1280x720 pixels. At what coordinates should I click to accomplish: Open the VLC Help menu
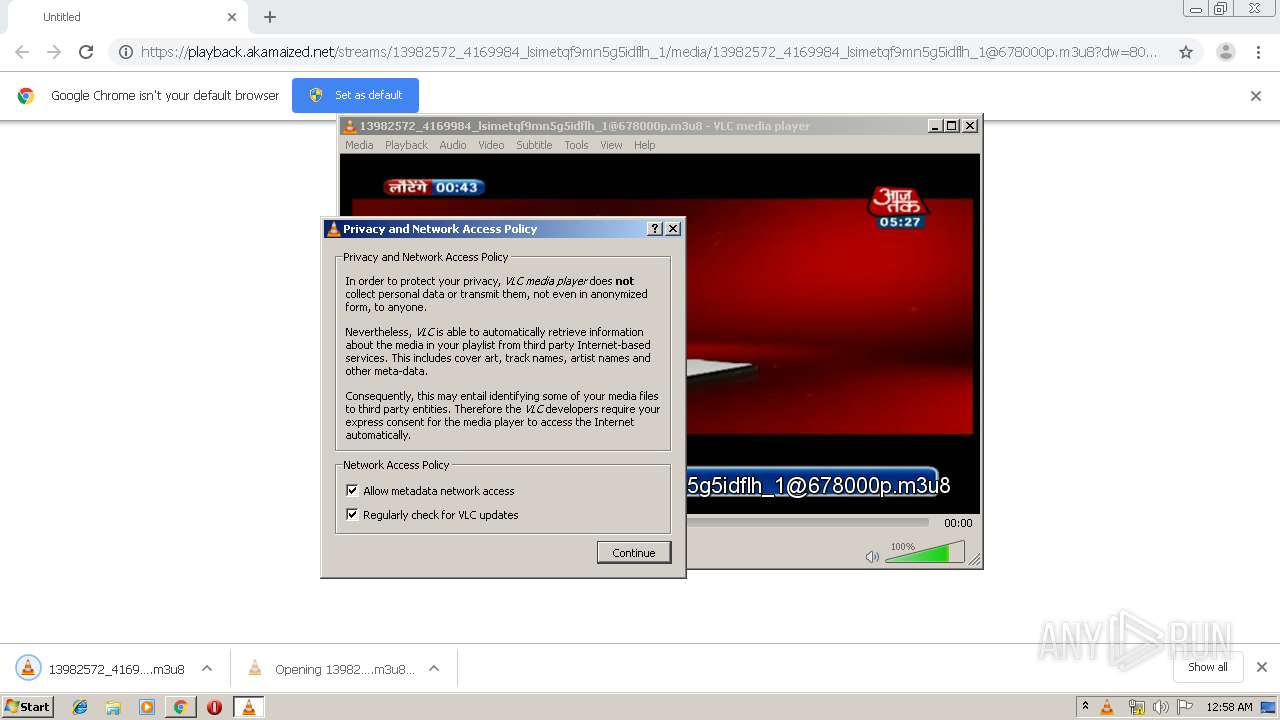[x=645, y=145]
